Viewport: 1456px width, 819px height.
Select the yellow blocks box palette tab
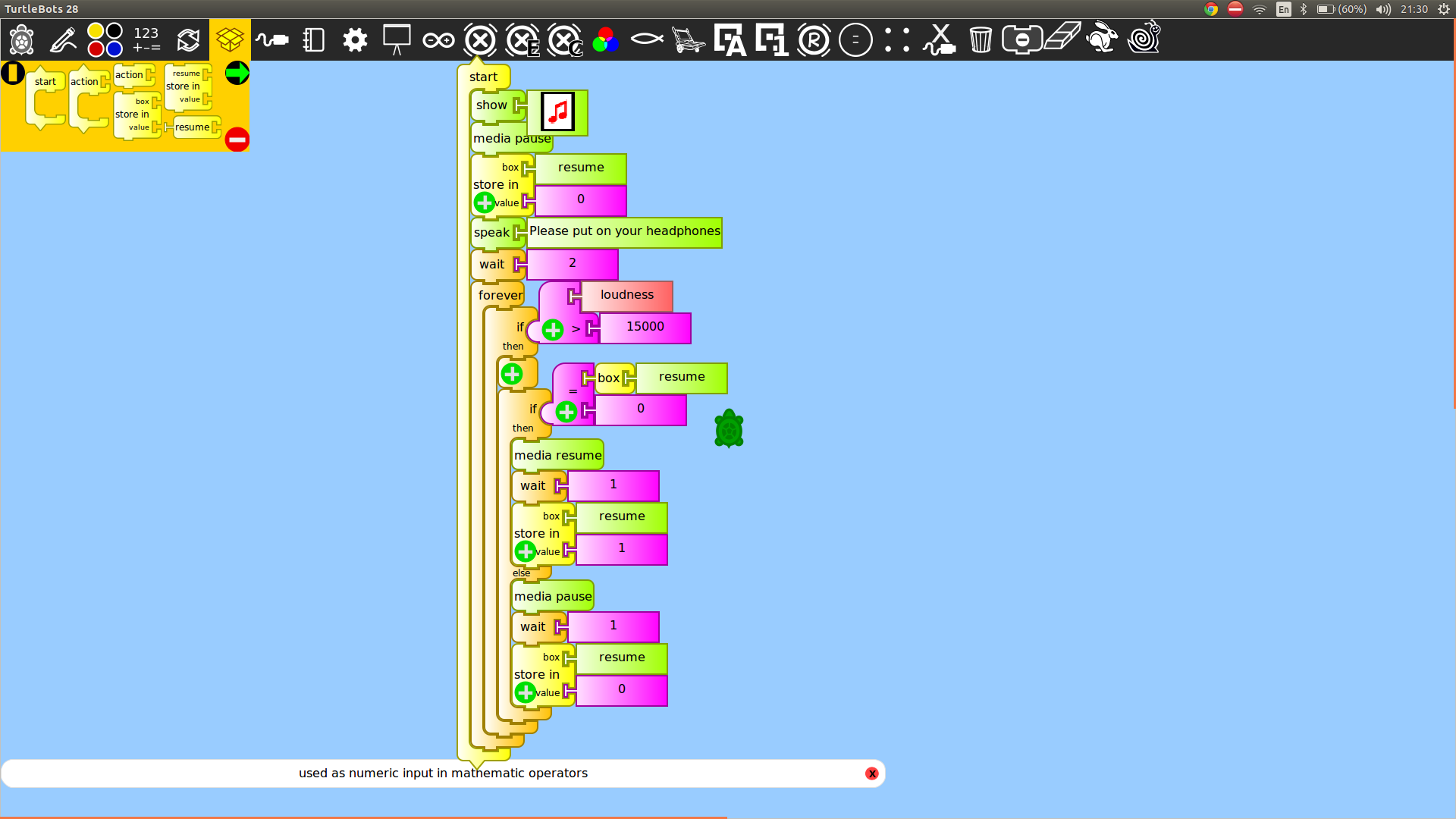[230, 39]
